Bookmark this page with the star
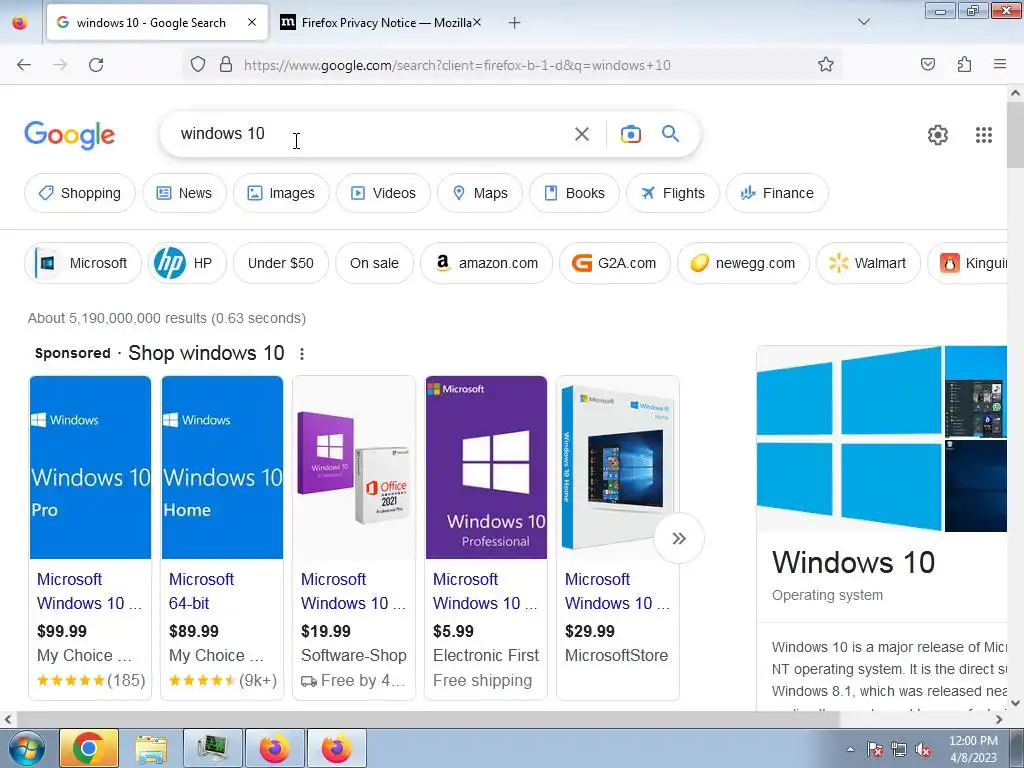This screenshot has height=768, width=1024. point(825,65)
